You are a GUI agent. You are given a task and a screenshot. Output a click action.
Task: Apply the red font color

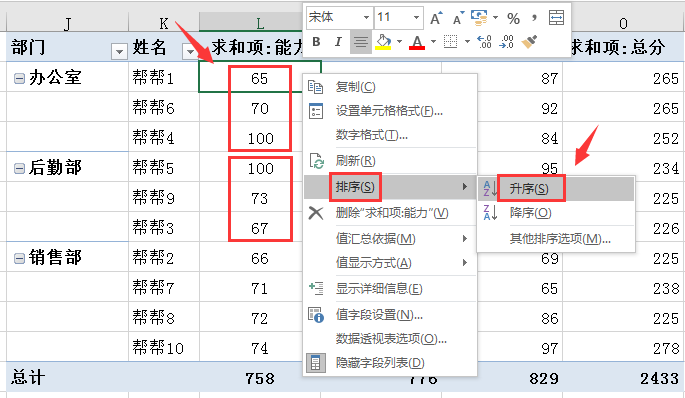(417, 42)
